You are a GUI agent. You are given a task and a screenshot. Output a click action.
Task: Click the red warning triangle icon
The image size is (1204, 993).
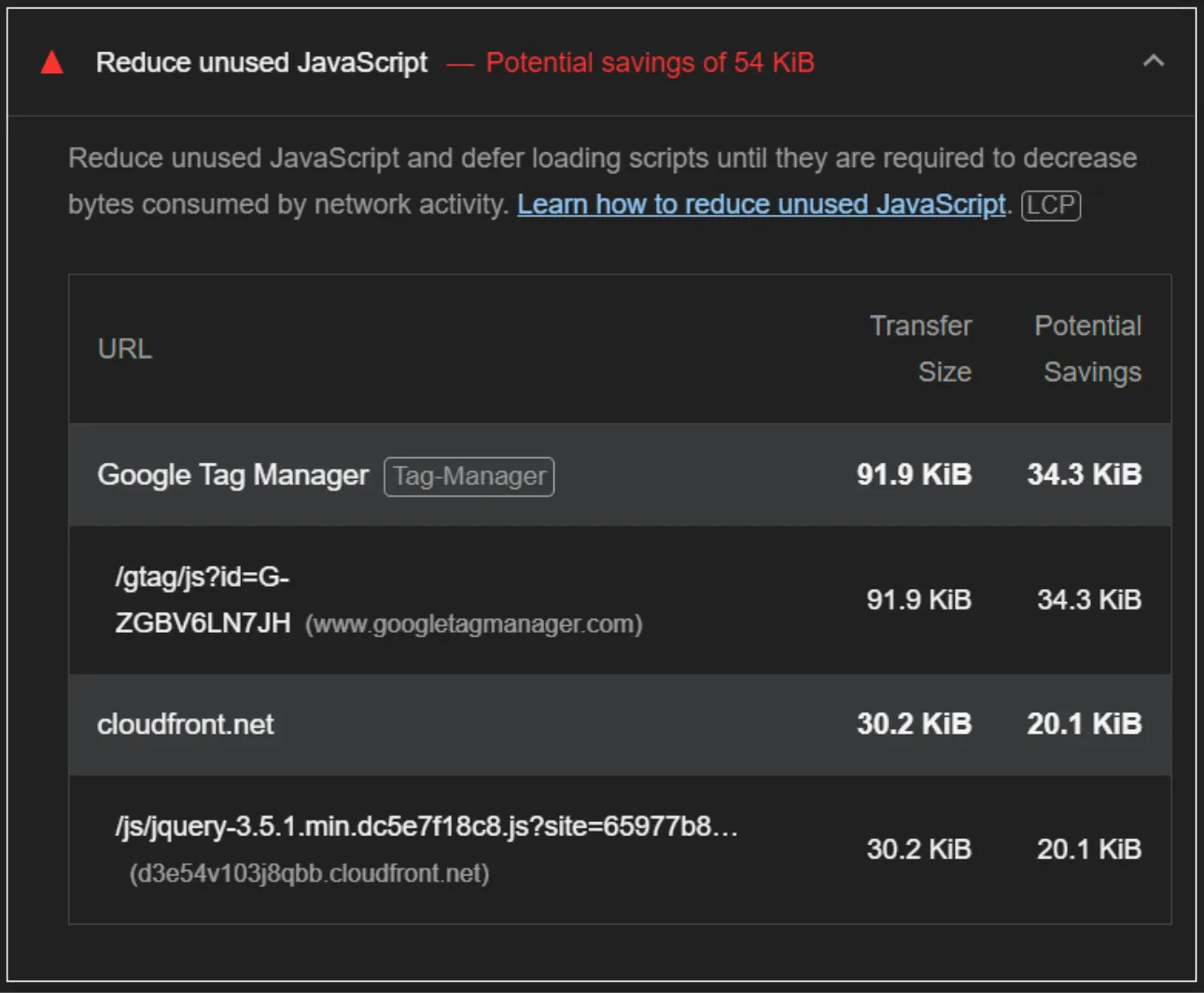click(x=52, y=63)
